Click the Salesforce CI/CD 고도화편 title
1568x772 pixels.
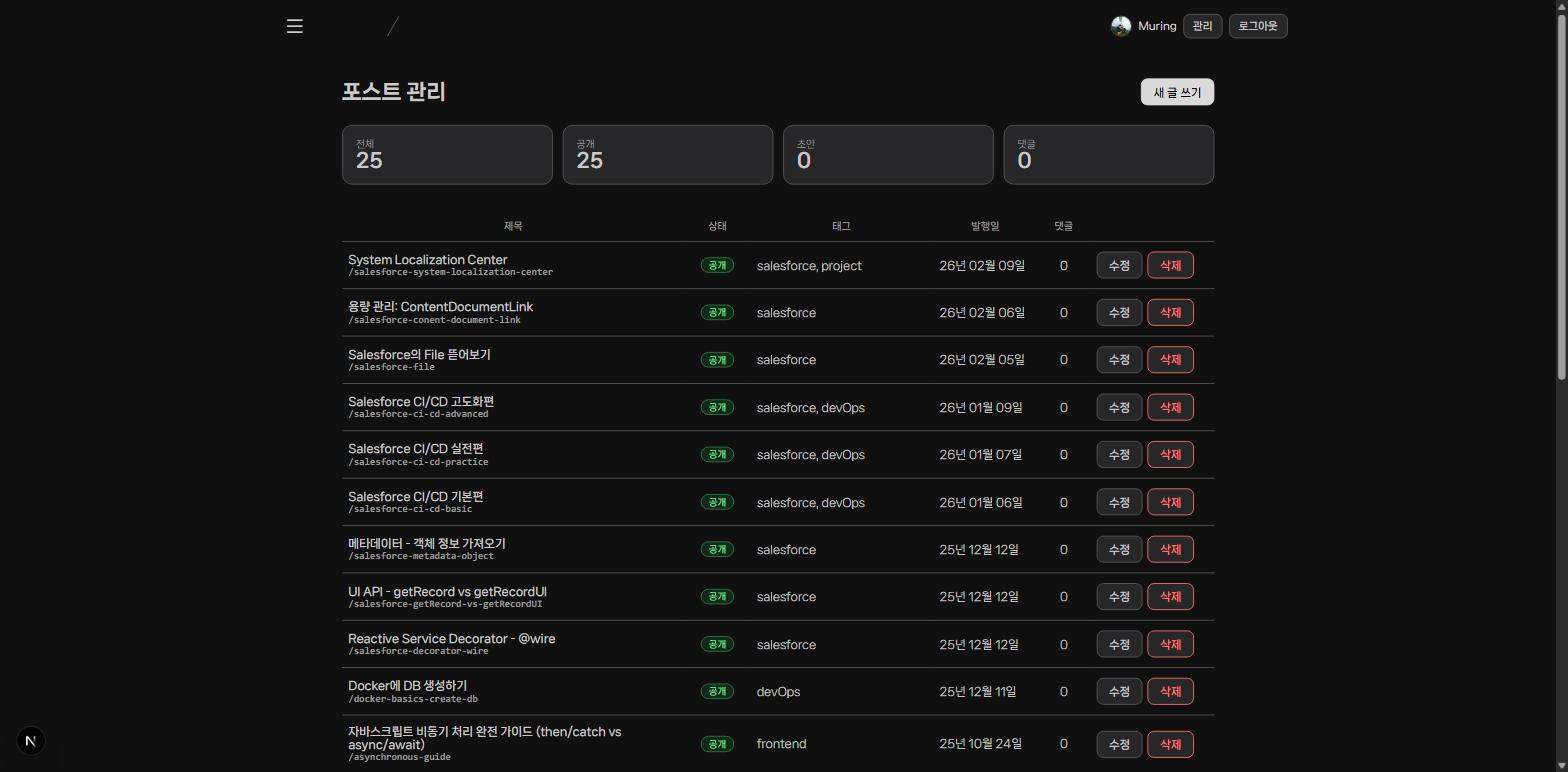[421, 401]
